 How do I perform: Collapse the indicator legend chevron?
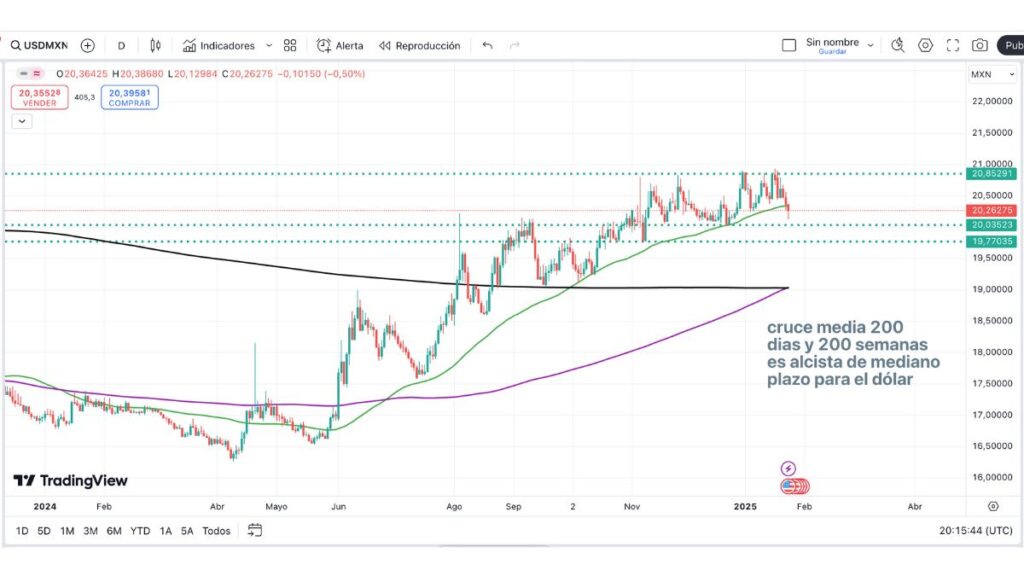tap(22, 121)
